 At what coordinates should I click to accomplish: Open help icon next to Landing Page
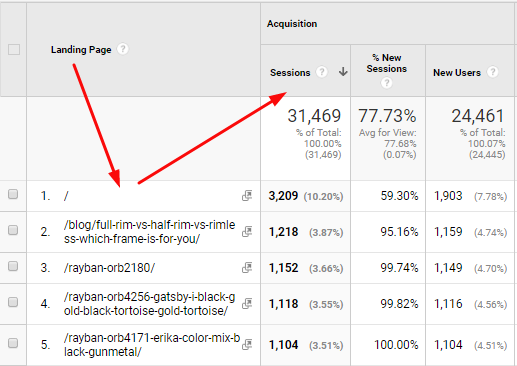tap(123, 49)
